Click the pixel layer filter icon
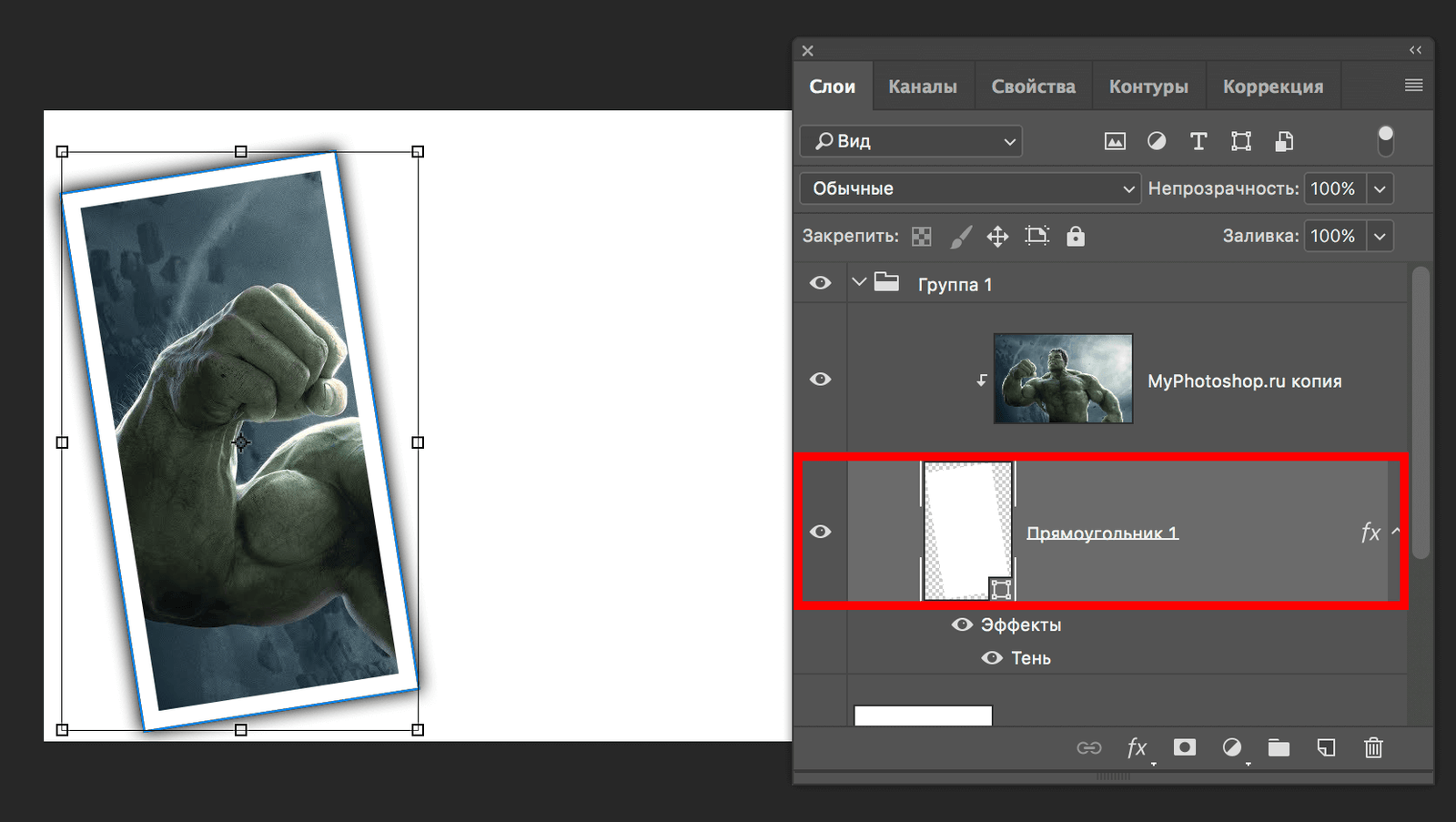1456x822 pixels. 1115,141
